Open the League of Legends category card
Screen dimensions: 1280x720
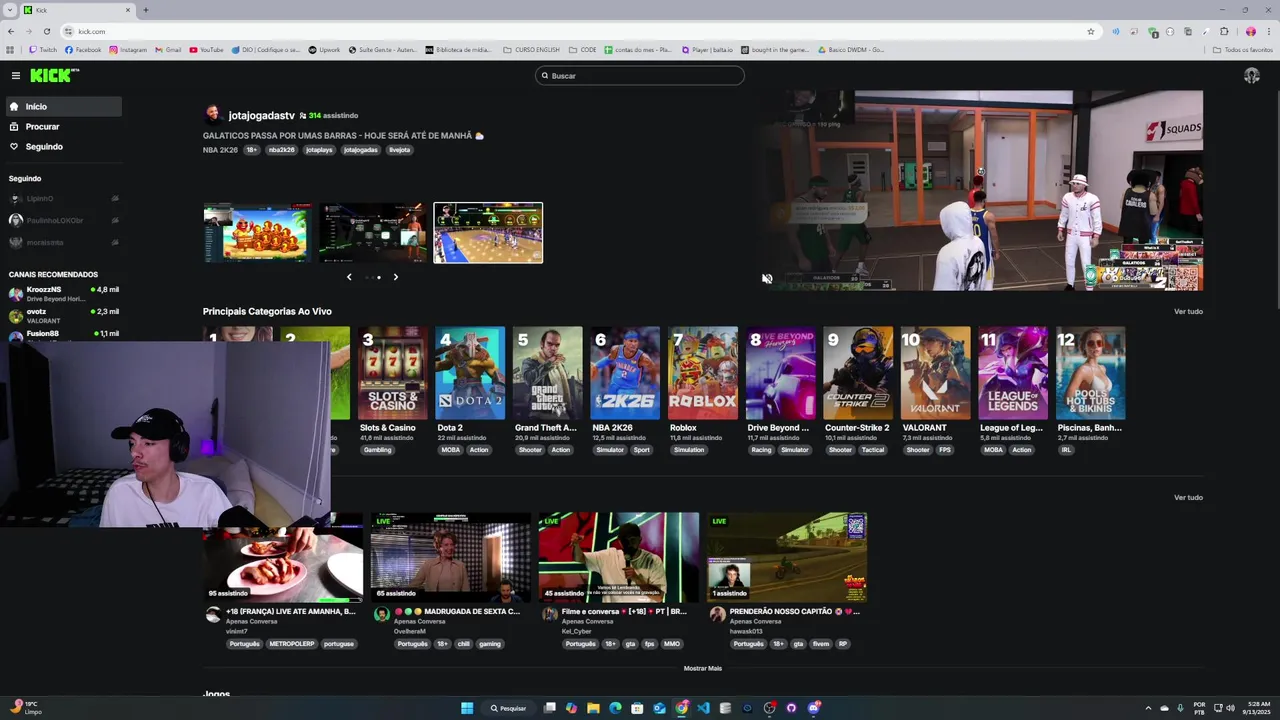click(1013, 373)
